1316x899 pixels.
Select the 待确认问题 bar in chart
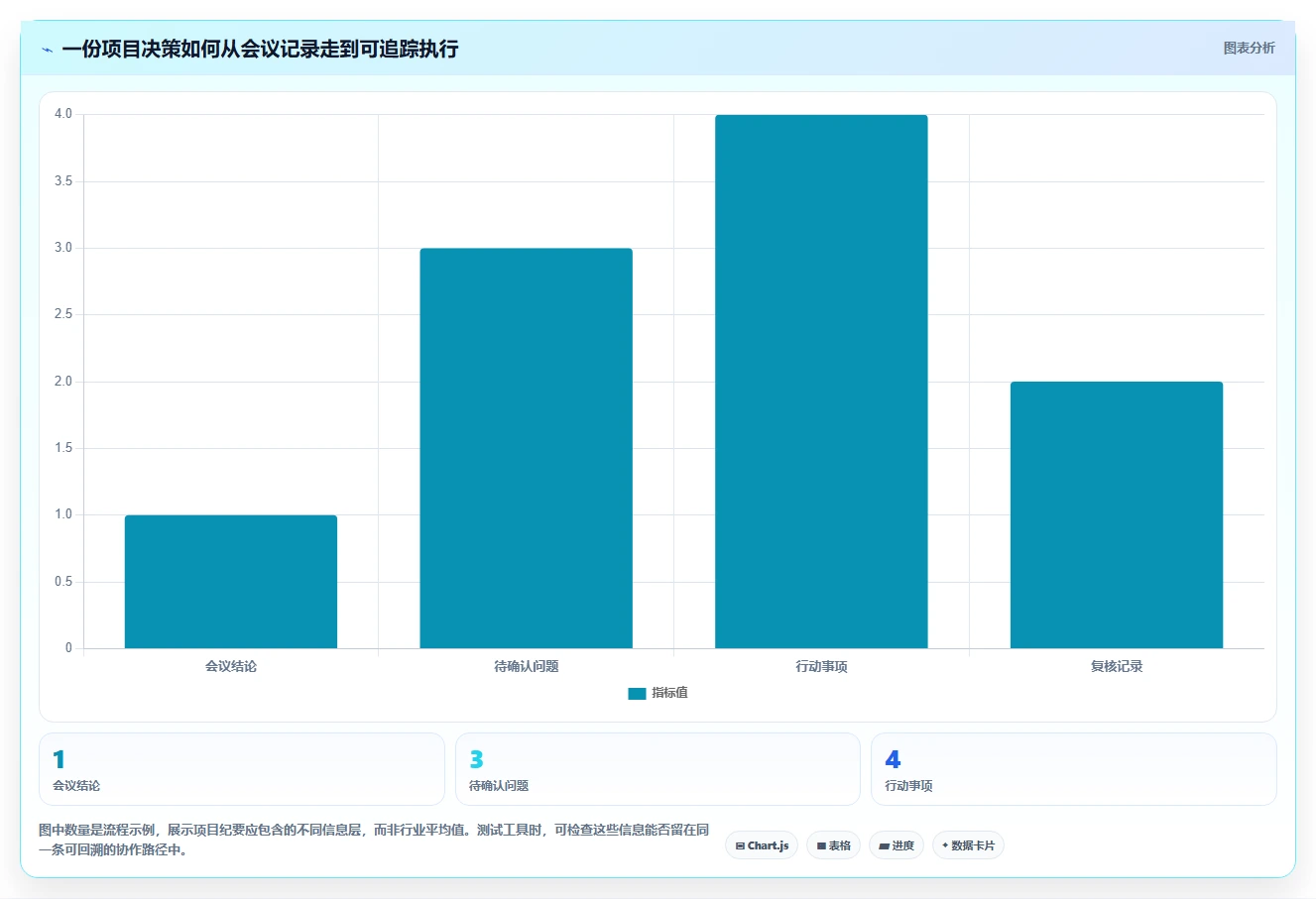526,448
